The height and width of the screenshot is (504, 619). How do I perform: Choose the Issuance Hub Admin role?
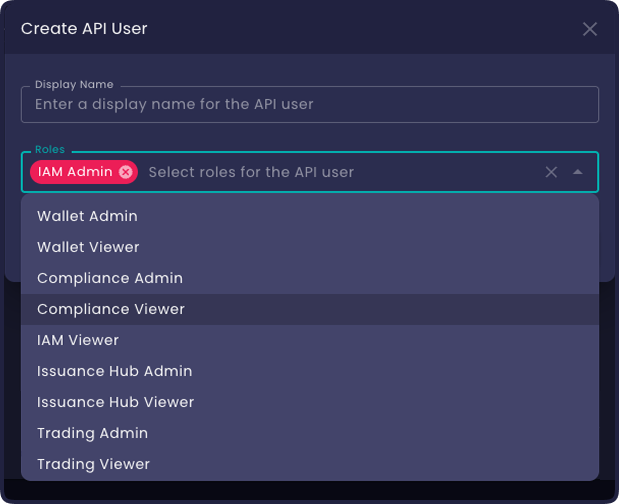[x=310, y=371]
